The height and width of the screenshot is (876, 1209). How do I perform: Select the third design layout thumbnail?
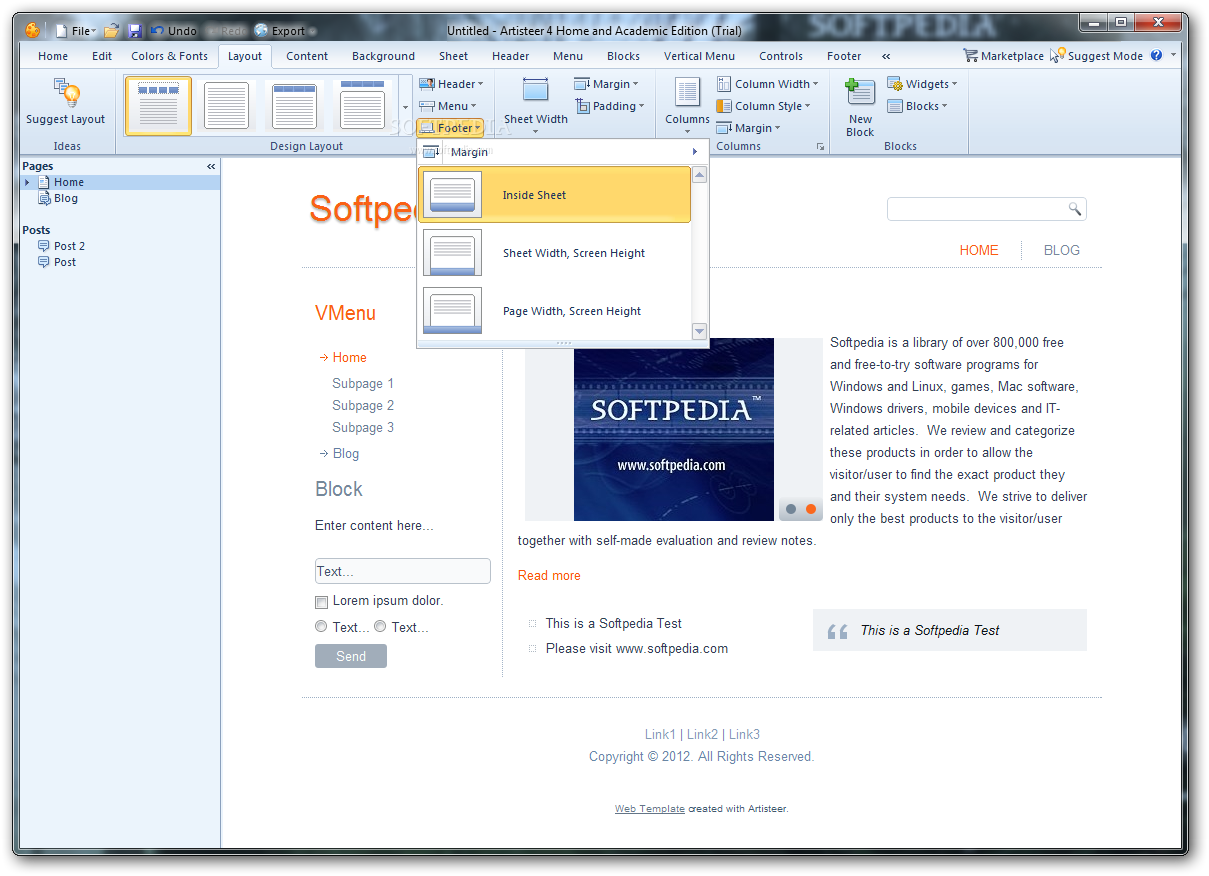point(294,105)
